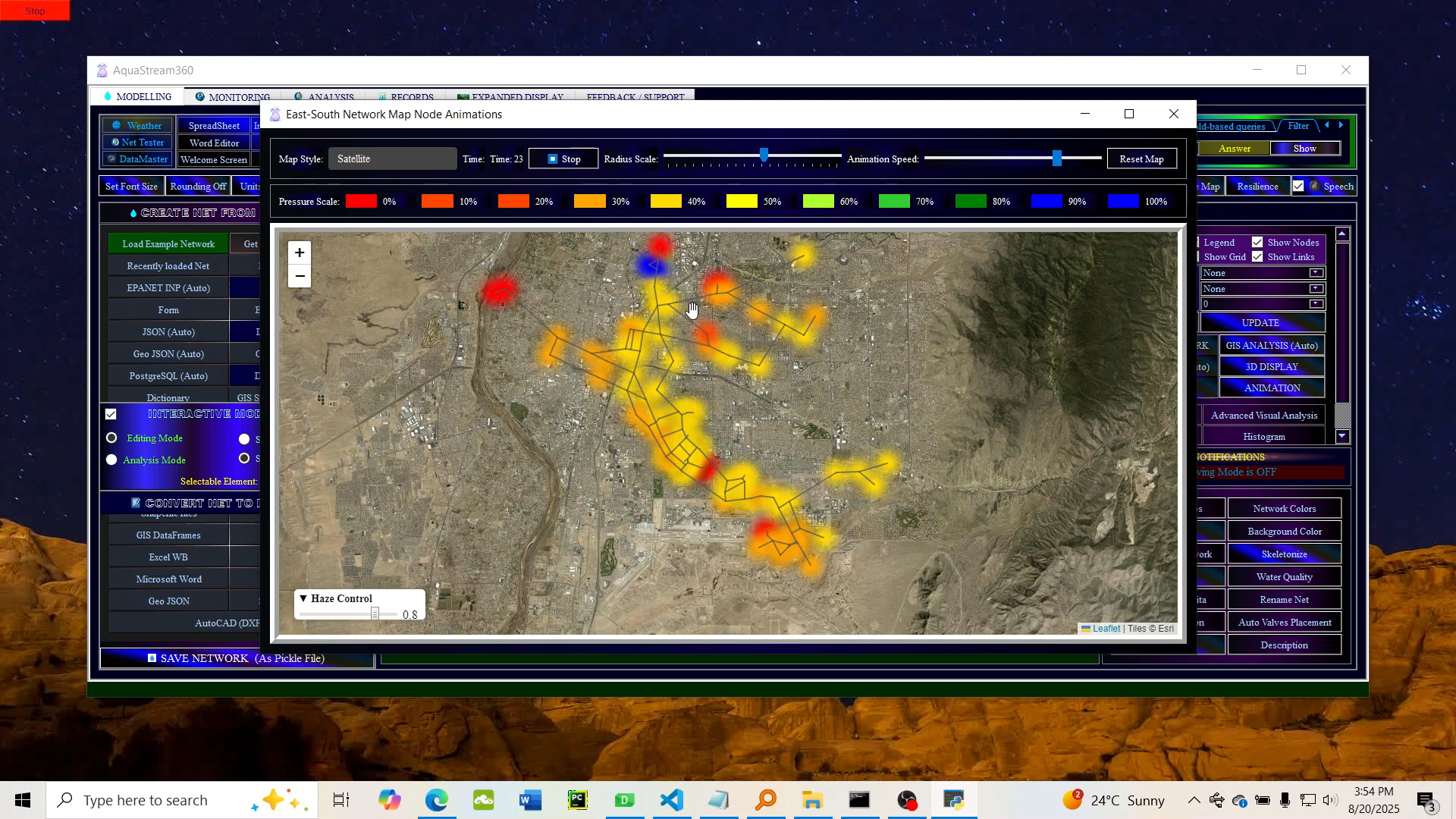
Task: Open the DataMaster tool
Action: 137,159
